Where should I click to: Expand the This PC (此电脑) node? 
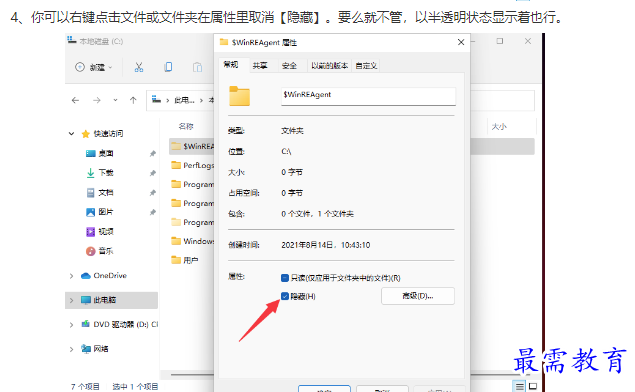(x=72, y=300)
